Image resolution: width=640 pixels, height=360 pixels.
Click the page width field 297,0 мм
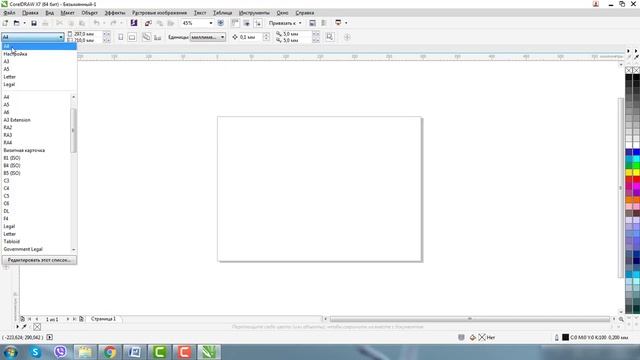point(87,34)
